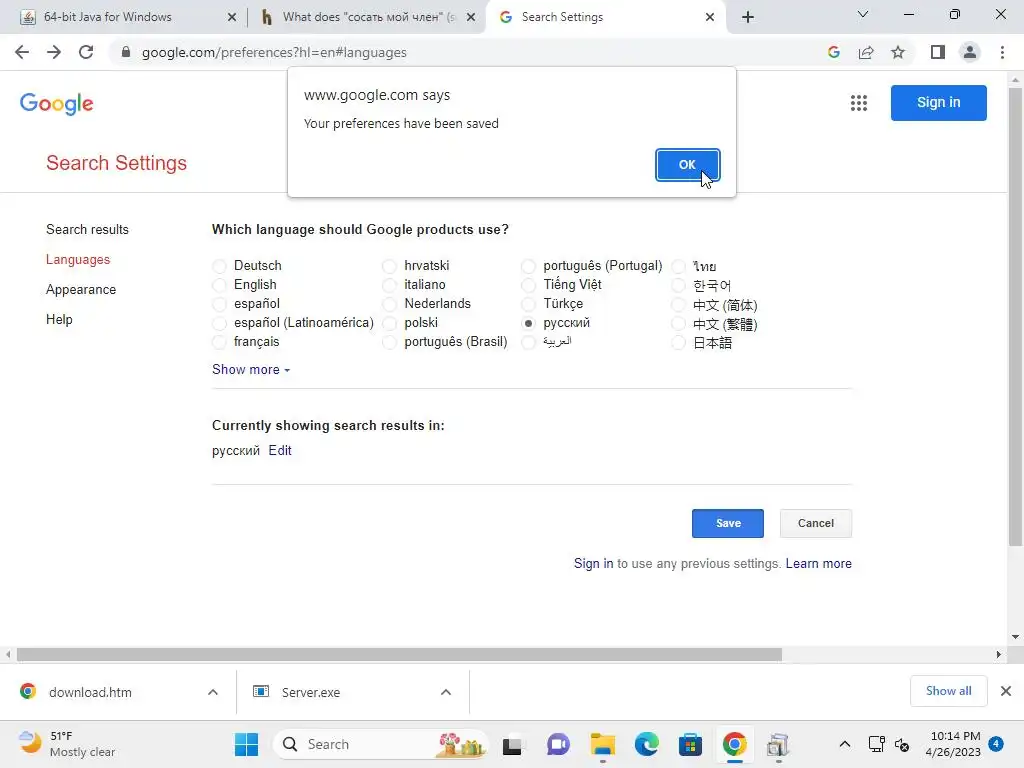Image resolution: width=1024 pixels, height=768 pixels.
Task: Open the tab search dropdown
Action: (x=863, y=14)
